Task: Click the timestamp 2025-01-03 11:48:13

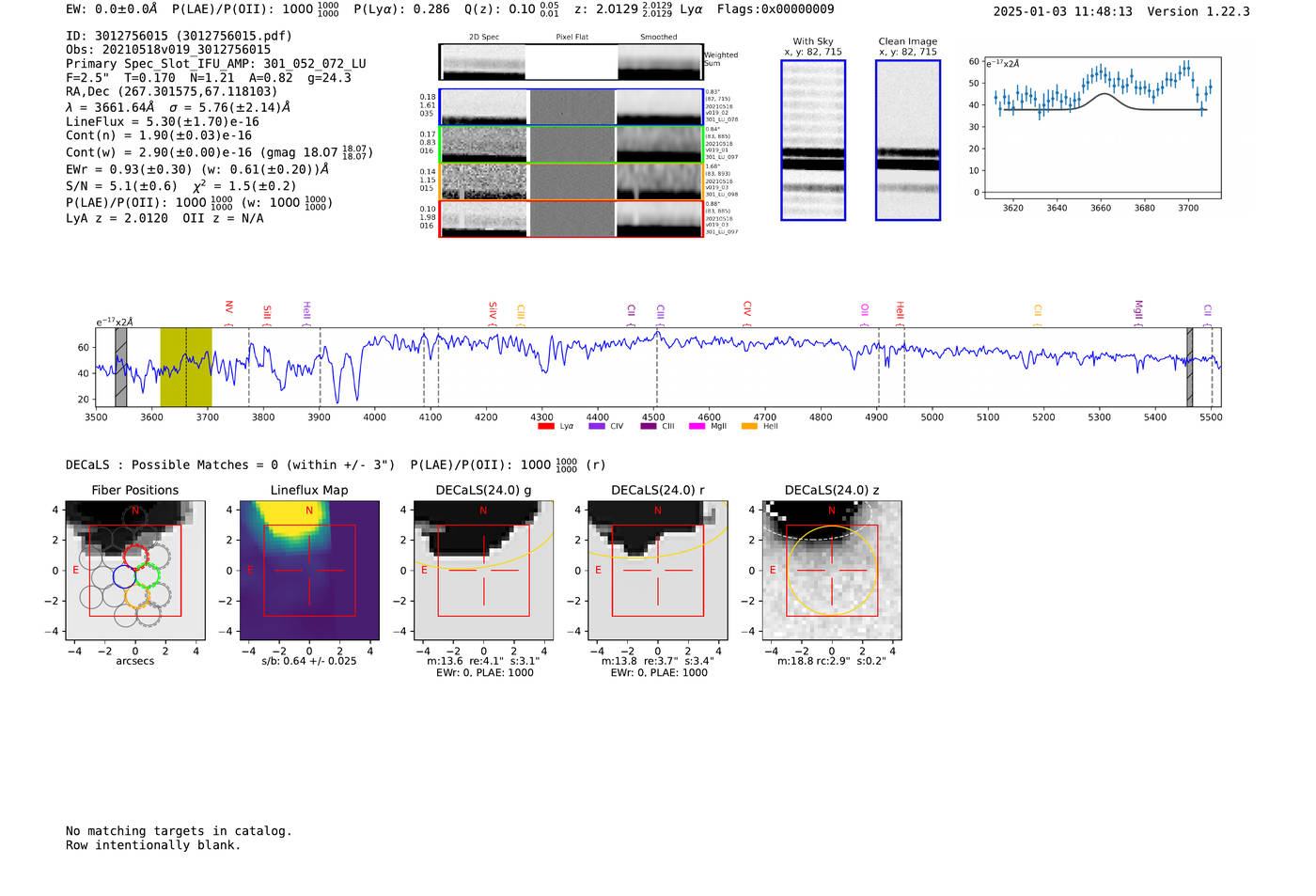Action: 1062,11
